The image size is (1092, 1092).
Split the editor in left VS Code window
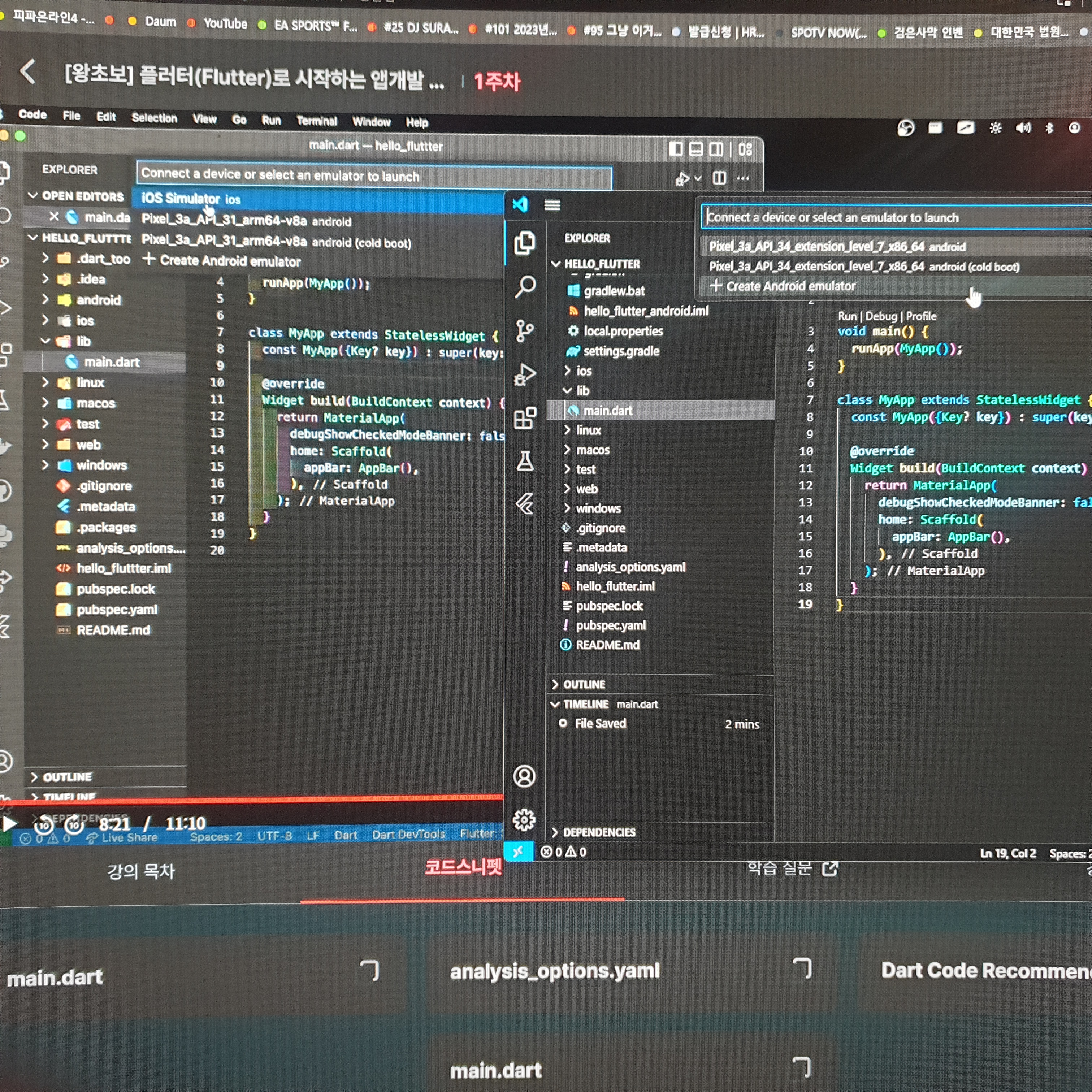click(x=719, y=178)
